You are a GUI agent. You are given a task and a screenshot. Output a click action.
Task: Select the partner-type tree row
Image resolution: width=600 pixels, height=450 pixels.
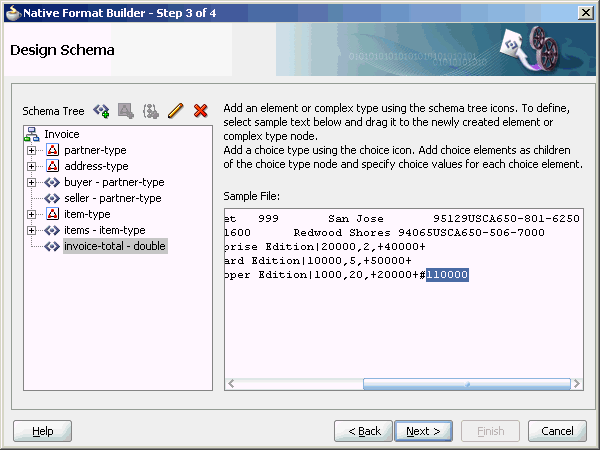click(x=95, y=150)
